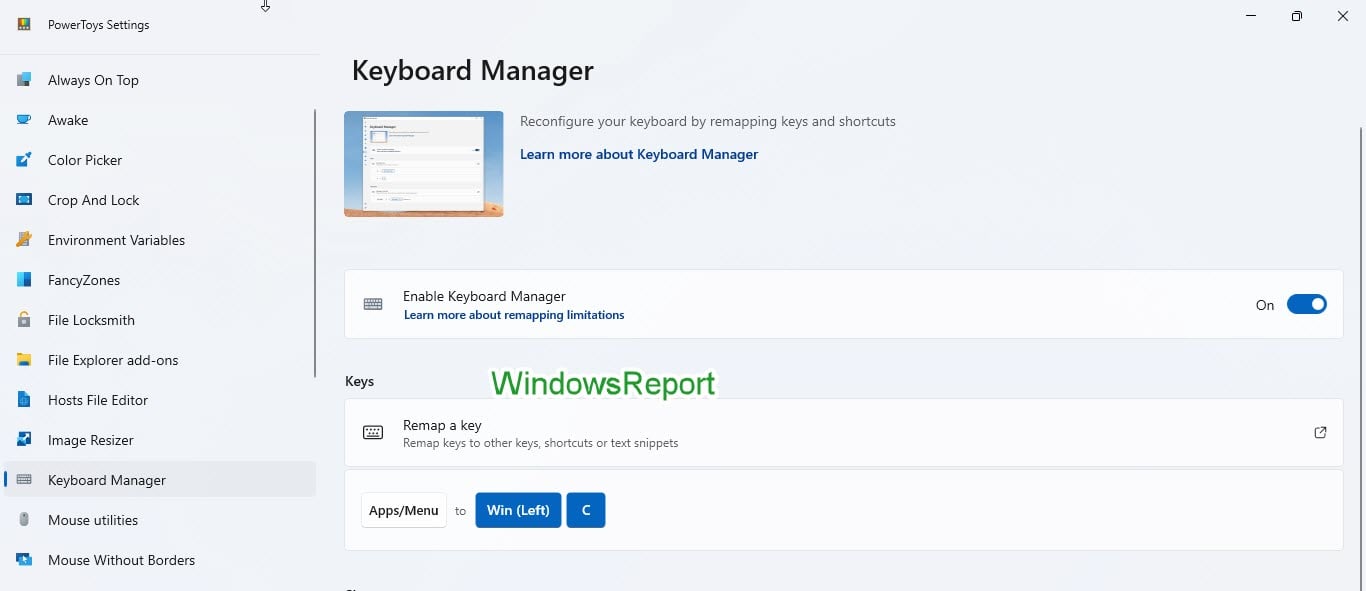The height and width of the screenshot is (591, 1366).
Task: Open Remap a key external window icon
Action: [1320, 432]
